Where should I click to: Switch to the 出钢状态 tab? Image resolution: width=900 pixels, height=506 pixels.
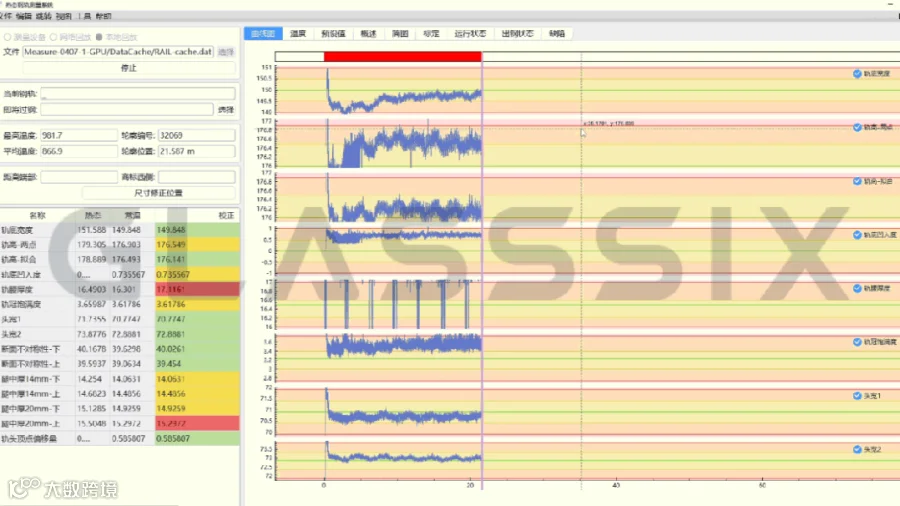[517, 33]
